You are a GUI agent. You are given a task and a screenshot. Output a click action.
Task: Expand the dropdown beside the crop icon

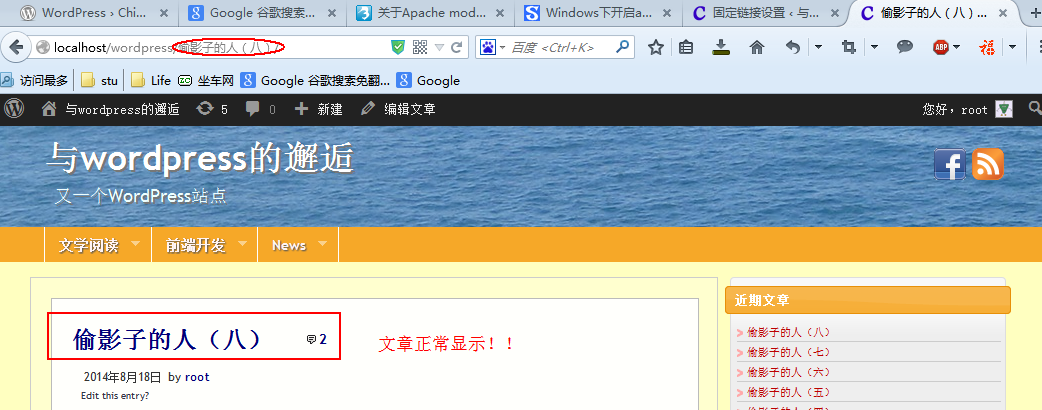click(x=874, y=47)
